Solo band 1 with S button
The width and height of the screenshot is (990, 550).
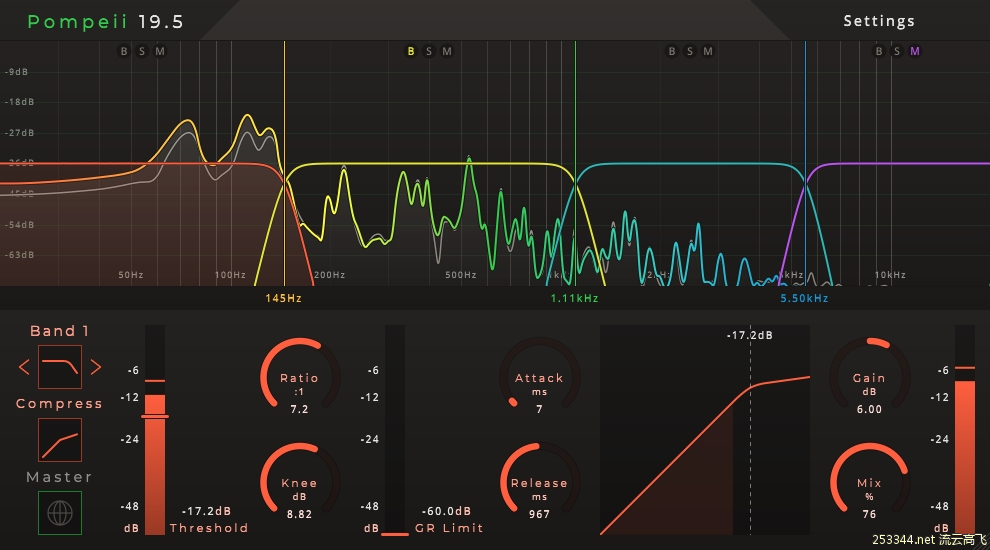[x=142, y=51]
